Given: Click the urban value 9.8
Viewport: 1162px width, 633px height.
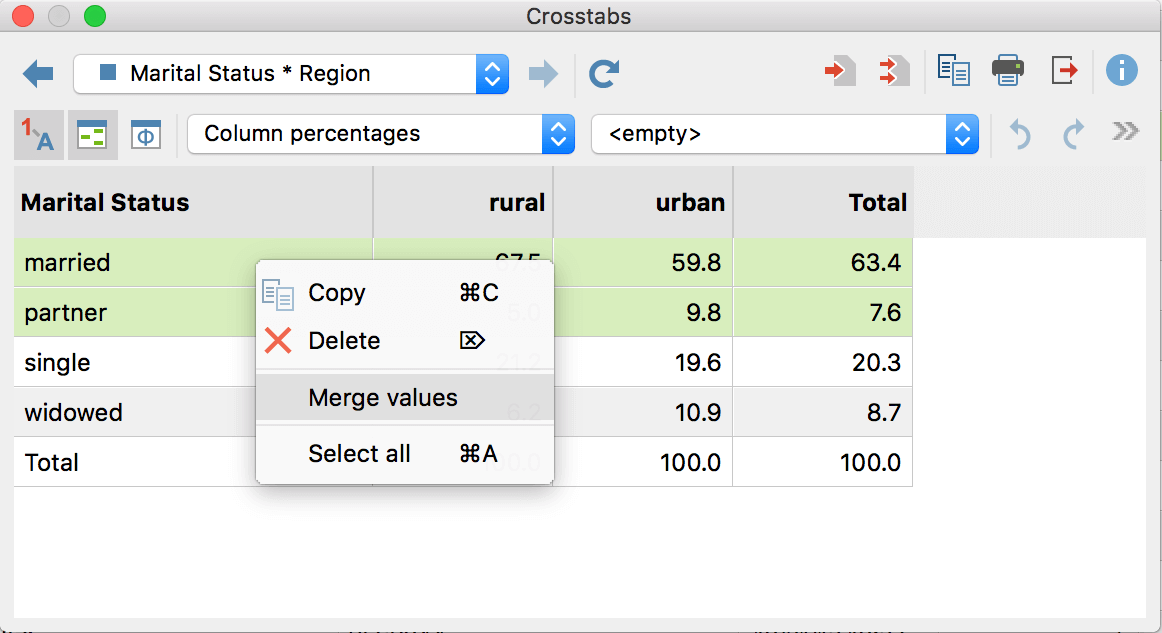Looking at the screenshot, I should coord(703,313).
